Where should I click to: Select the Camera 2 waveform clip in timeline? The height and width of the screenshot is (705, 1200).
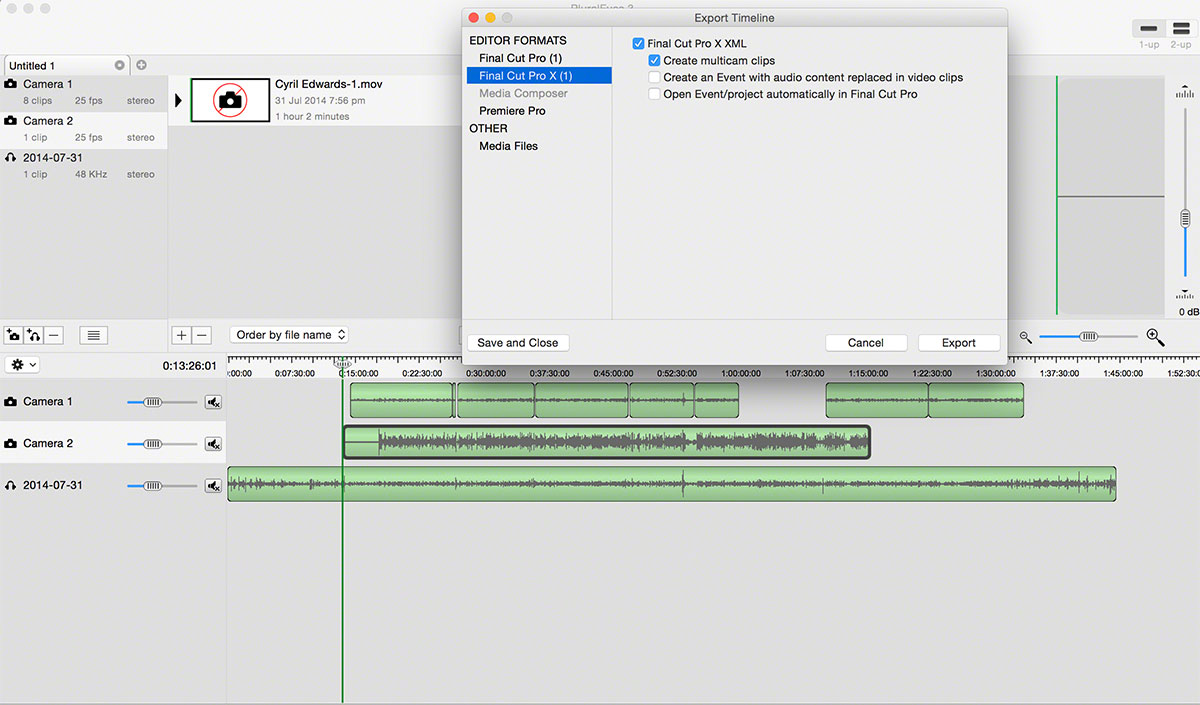607,442
